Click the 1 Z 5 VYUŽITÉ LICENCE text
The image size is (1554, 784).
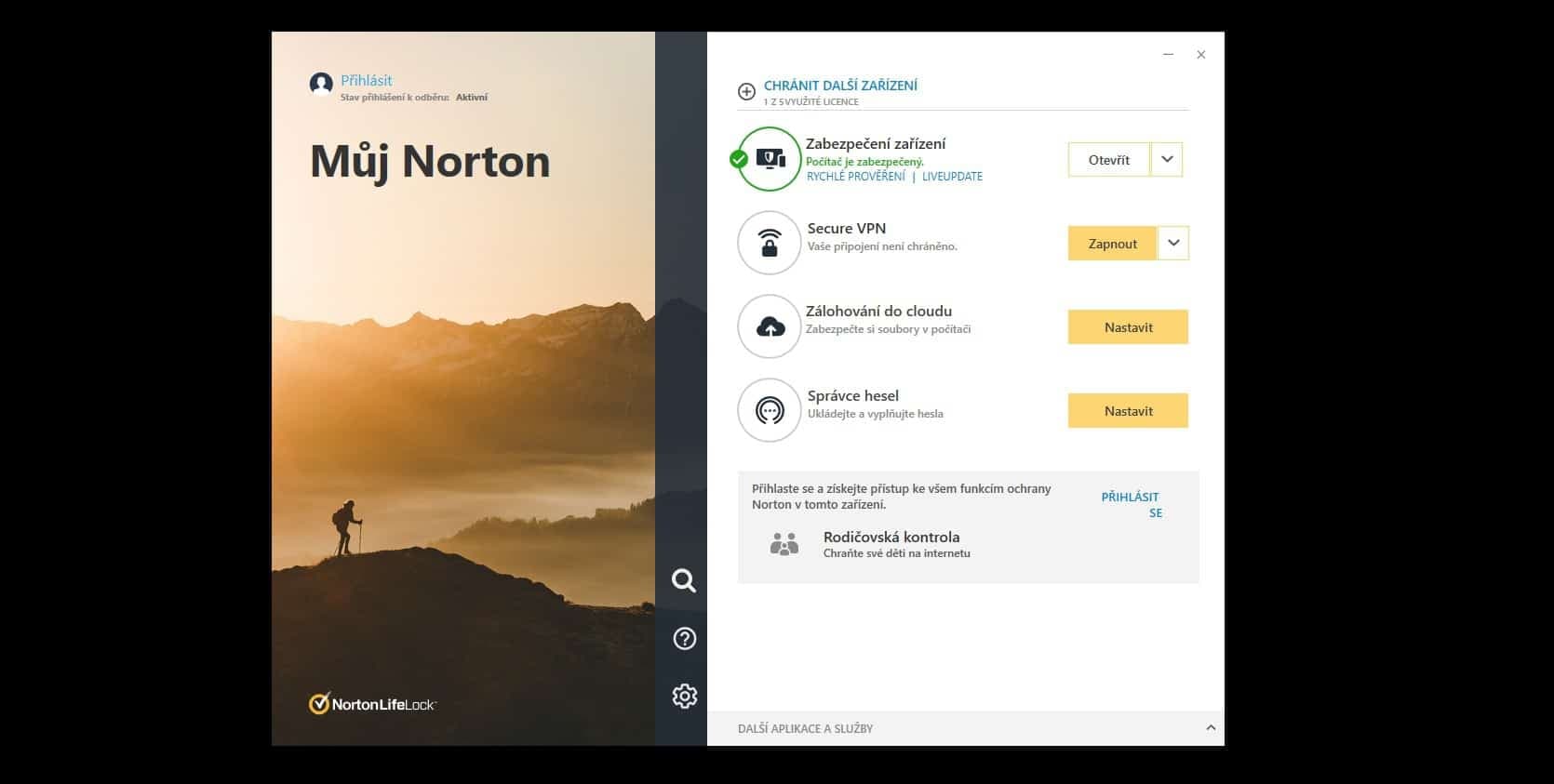pos(811,102)
